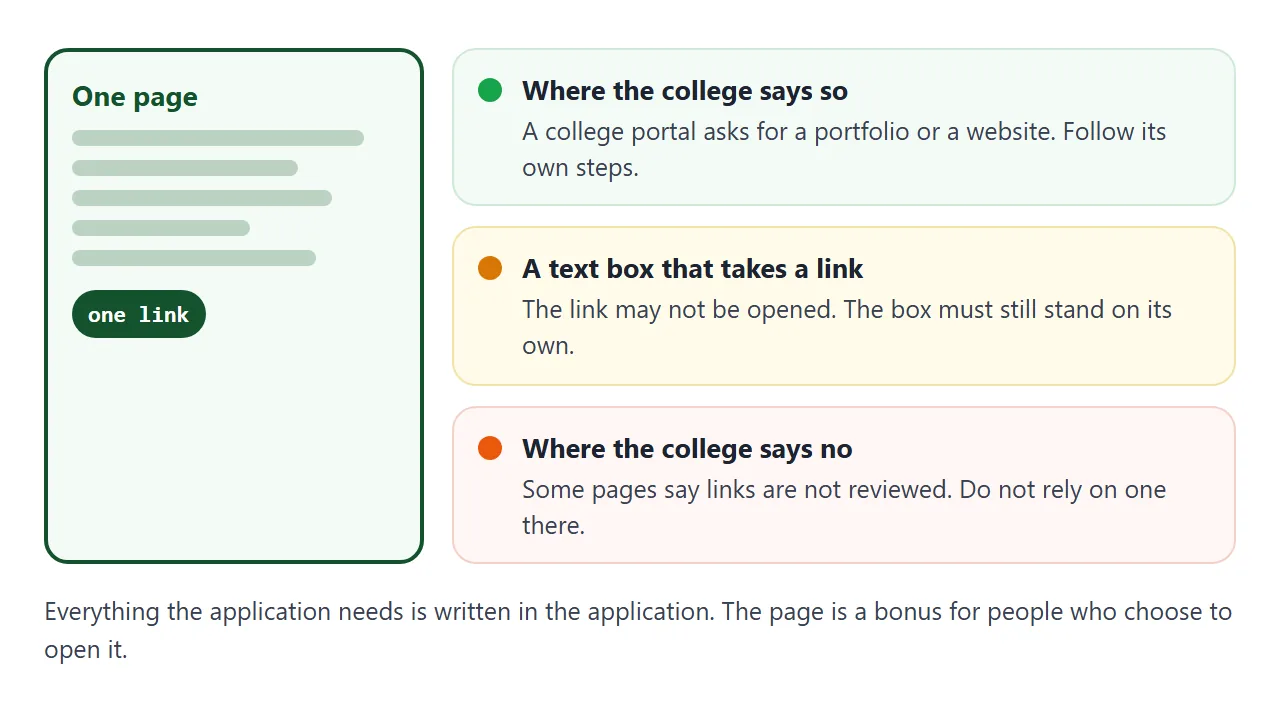Click the amber dot beside 'A text box that takes a link'
The width and height of the screenshot is (1280, 718).
[x=490, y=268]
